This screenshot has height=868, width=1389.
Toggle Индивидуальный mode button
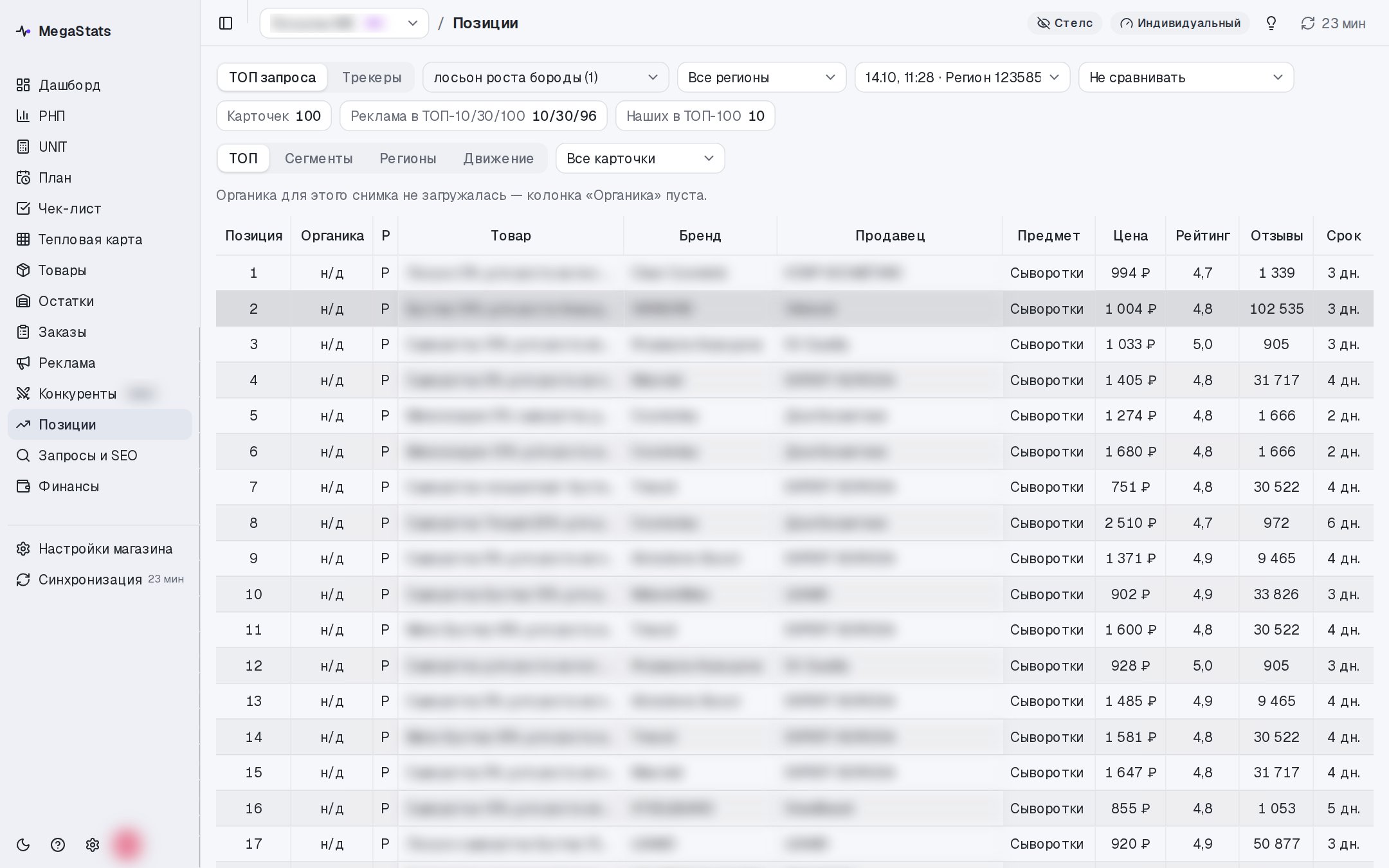(1180, 23)
